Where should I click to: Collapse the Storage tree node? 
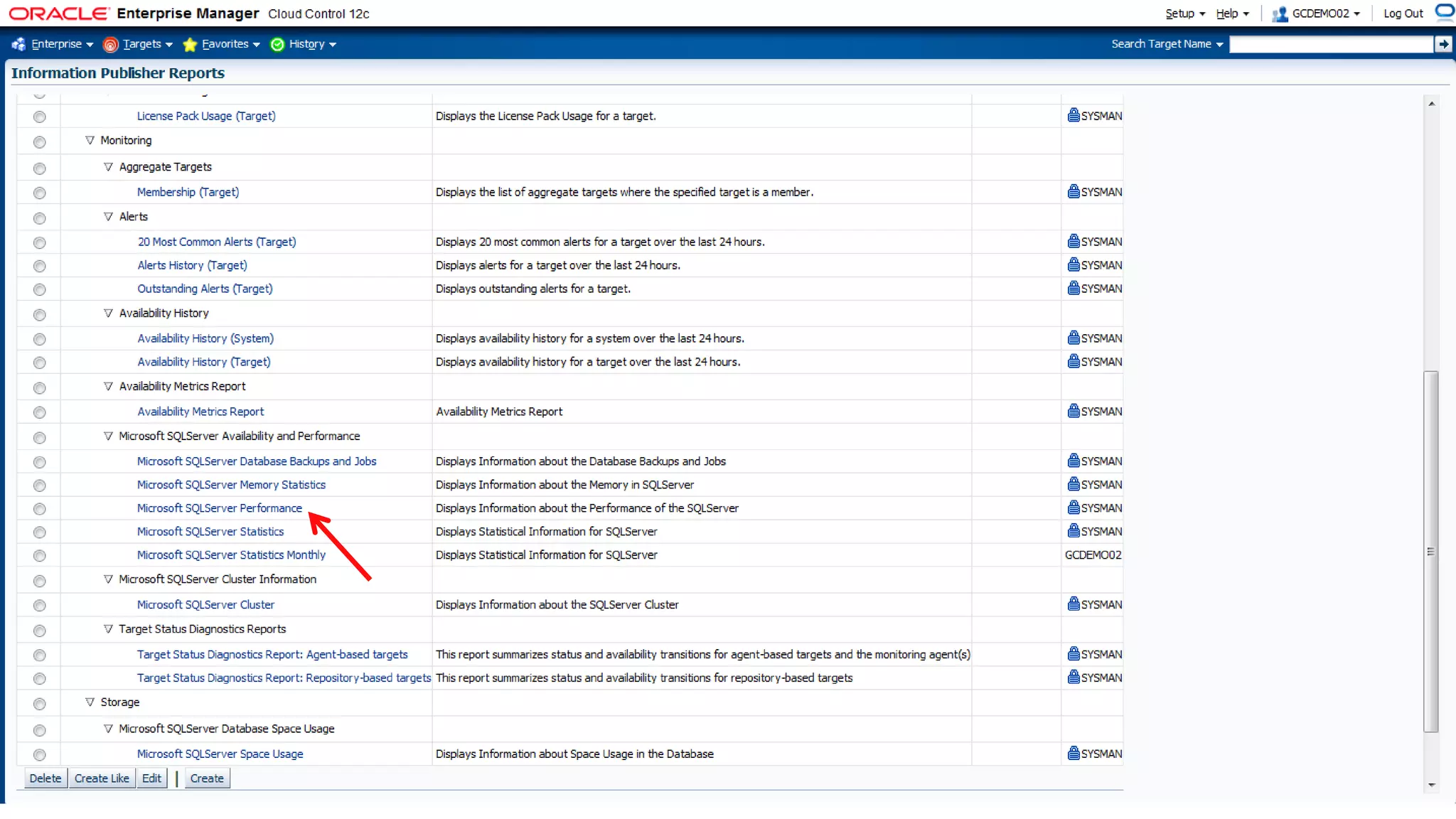click(x=90, y=702)
